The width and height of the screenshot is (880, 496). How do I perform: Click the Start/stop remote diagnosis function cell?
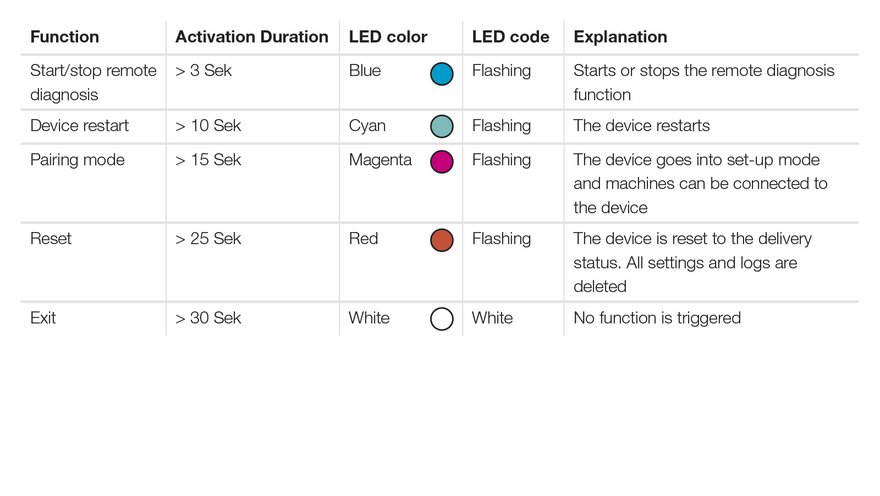(x=93, y=83)
